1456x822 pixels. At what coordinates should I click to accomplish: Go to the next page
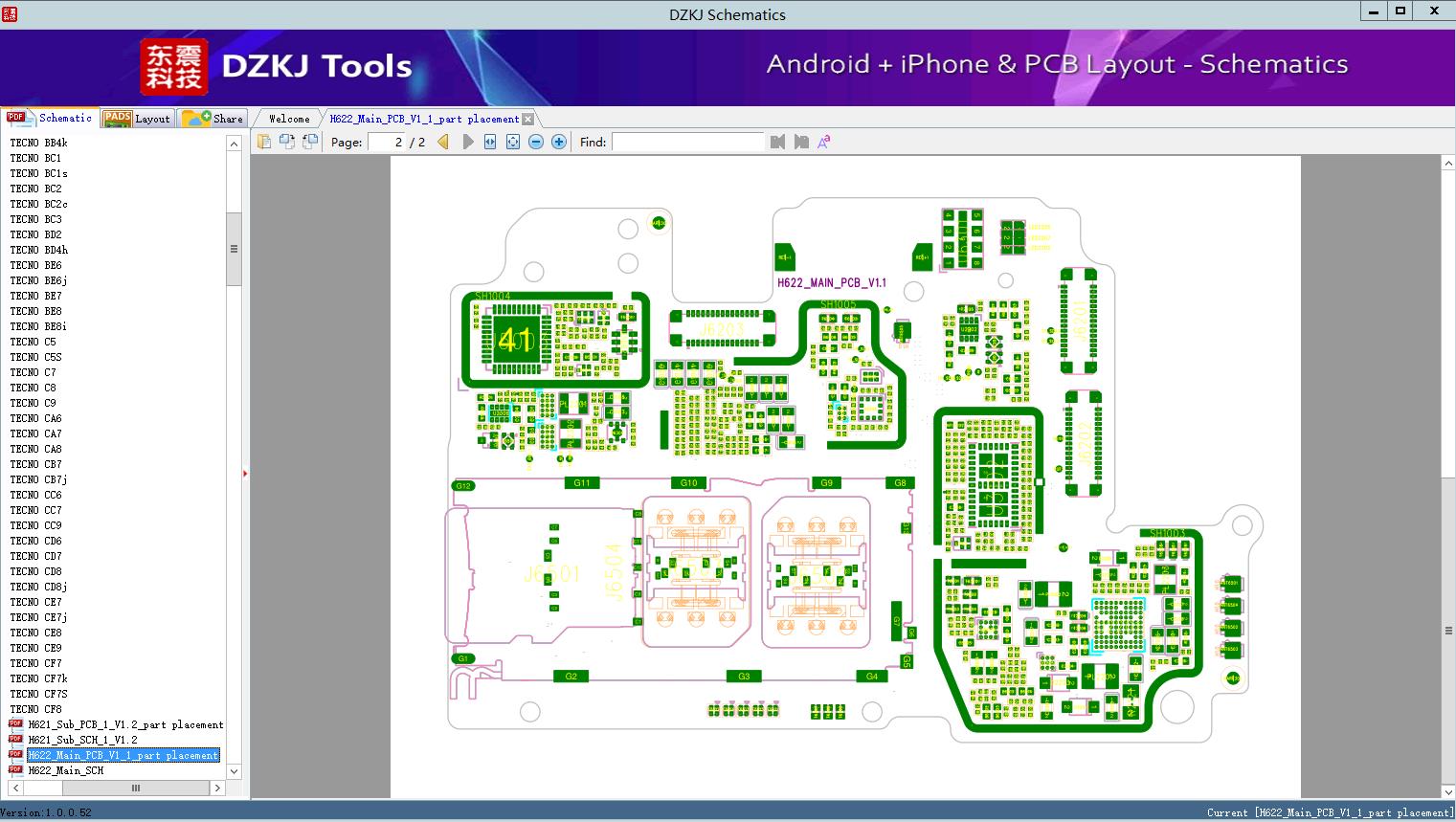pos(467,141)
